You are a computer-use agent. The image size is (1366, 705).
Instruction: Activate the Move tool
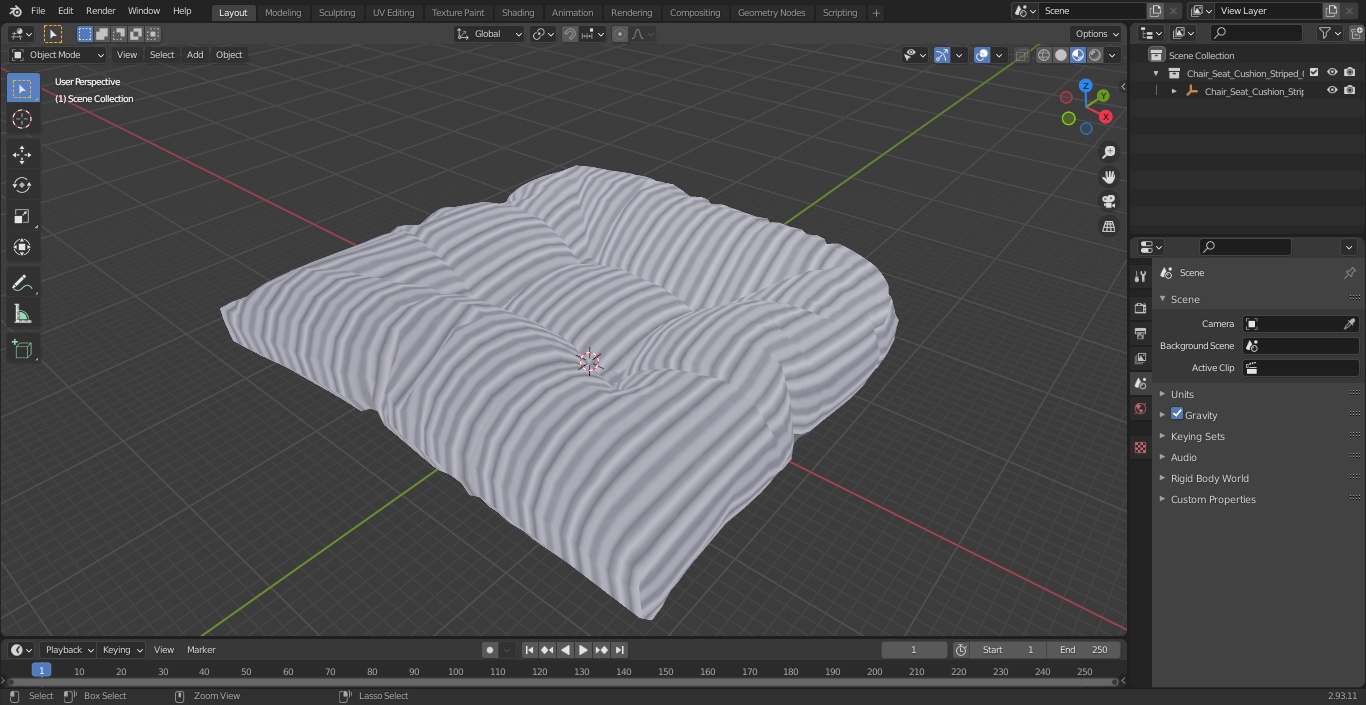pos(22,154)
